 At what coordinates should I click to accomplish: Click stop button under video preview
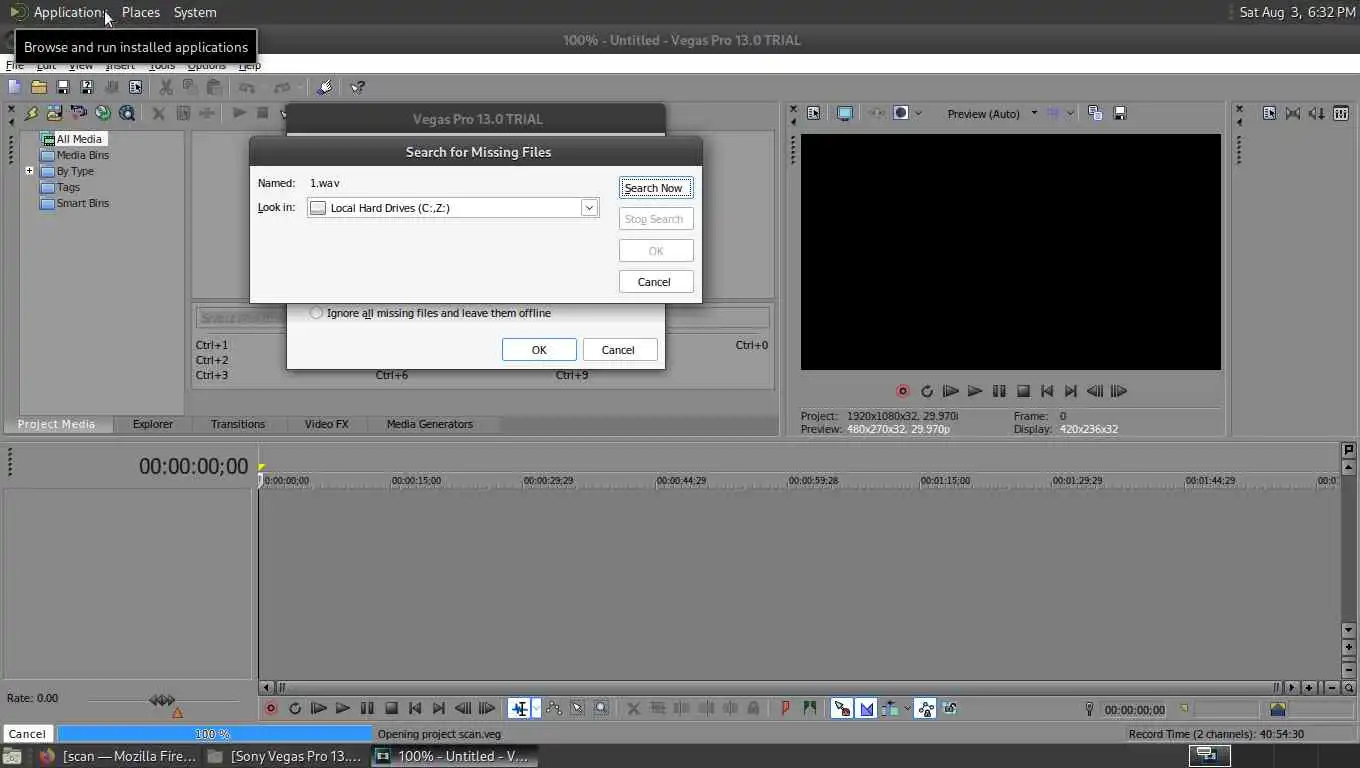1023,391
